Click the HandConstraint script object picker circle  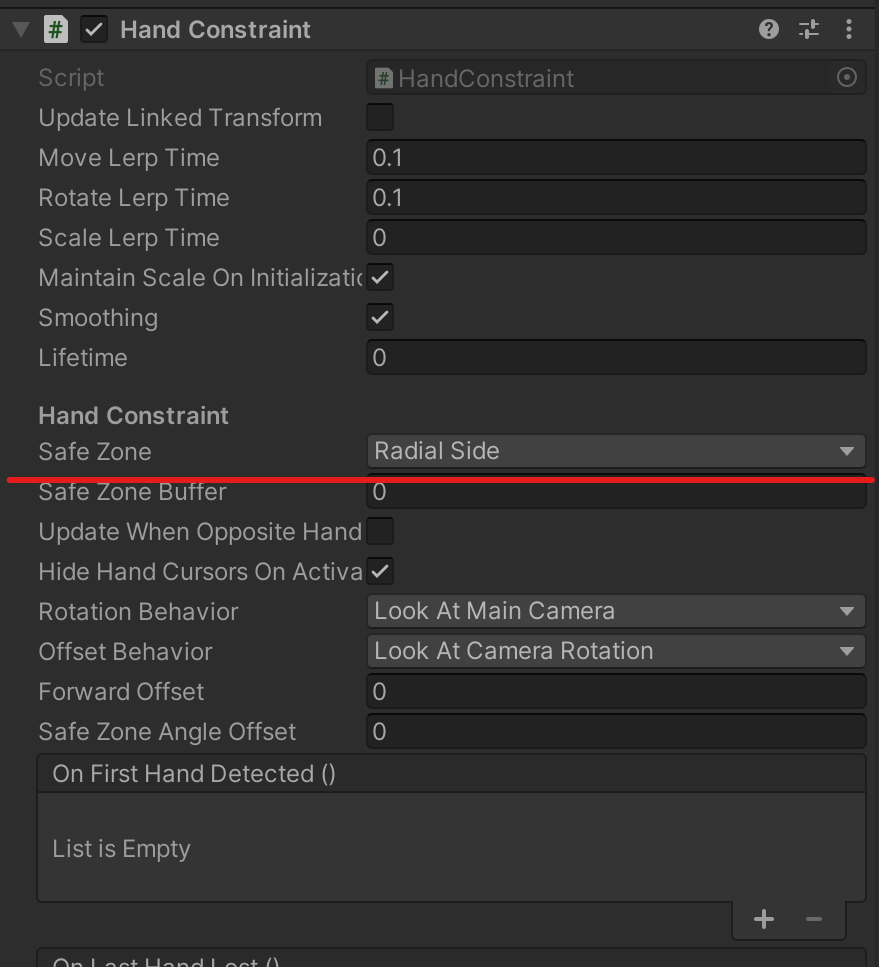pyautogui.click(x=846, y=78)
